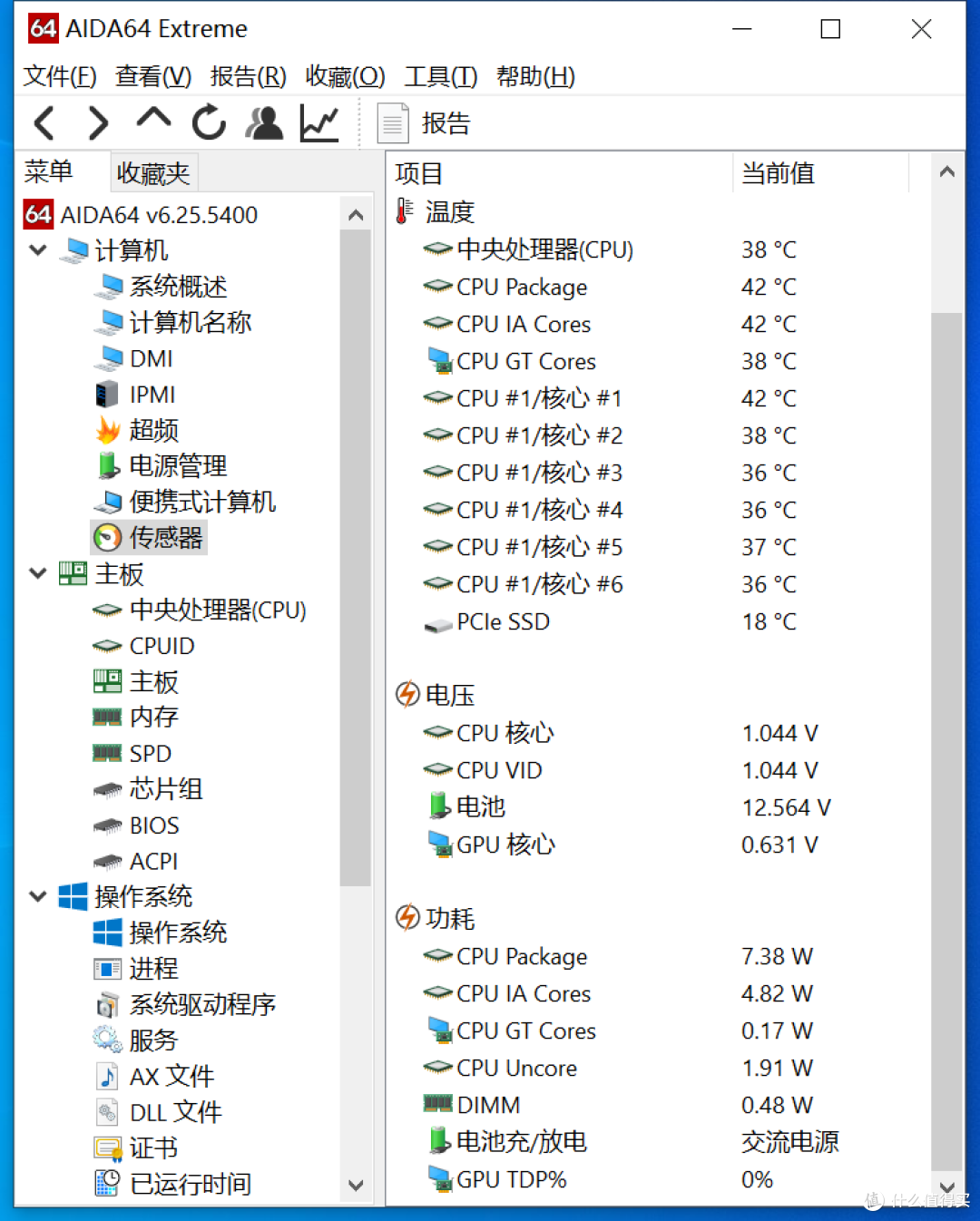
Task: Click the 功耗 lightning bolt icon
Action: point(407,918)
